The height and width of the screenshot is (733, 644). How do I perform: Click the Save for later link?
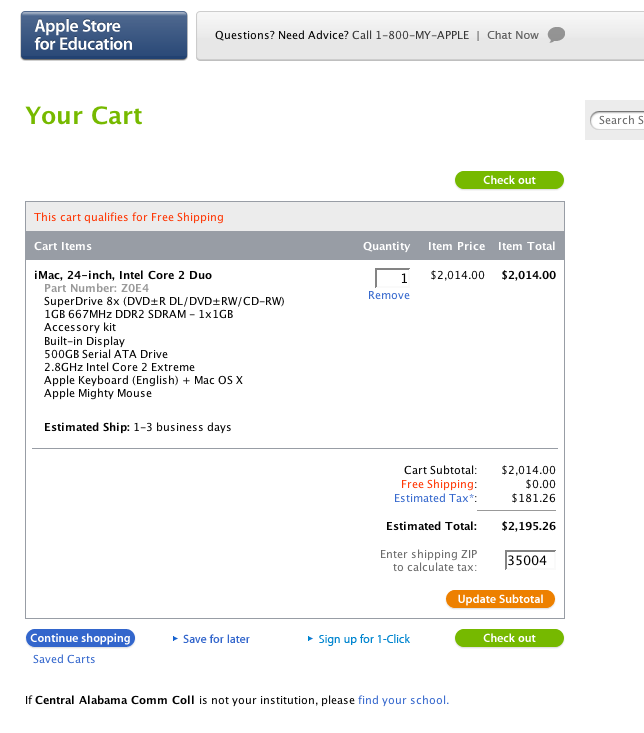coord(216,639)
